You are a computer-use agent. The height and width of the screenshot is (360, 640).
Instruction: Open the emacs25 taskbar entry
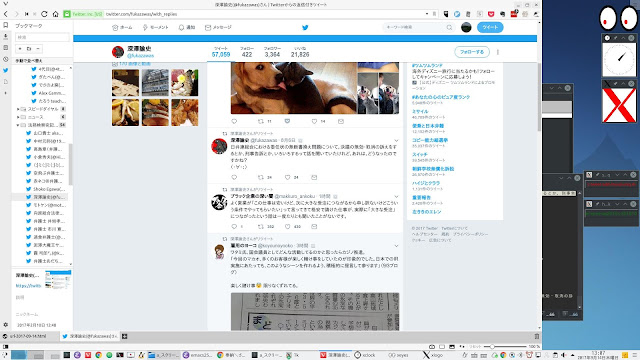click(x=198, y=355)
